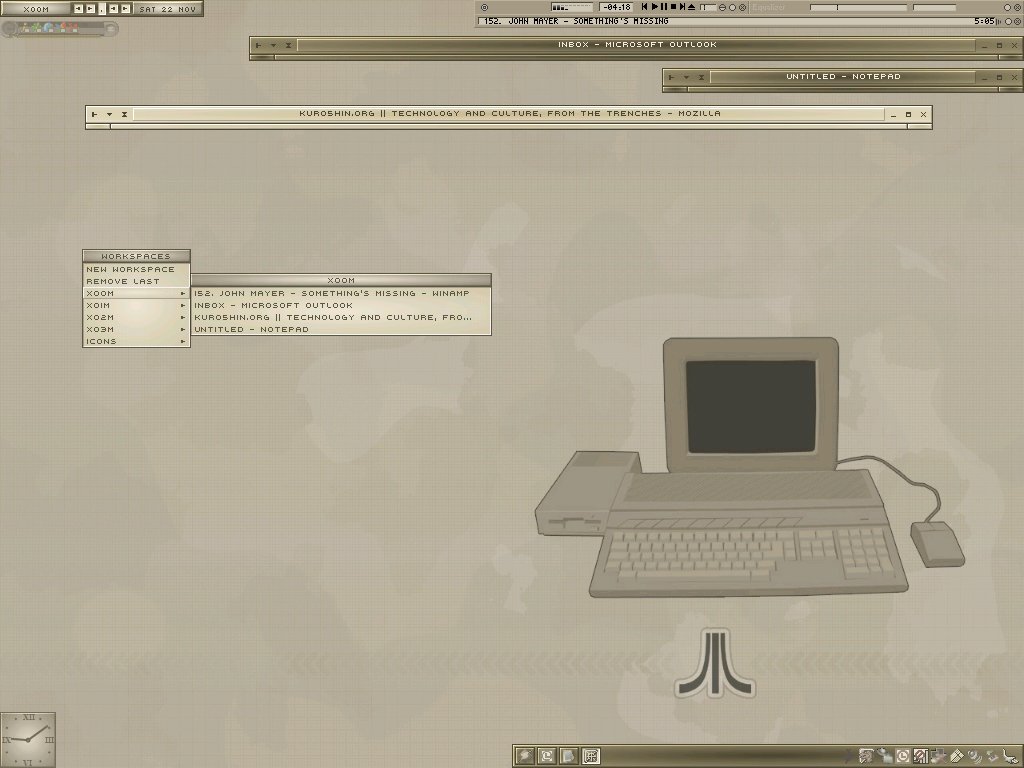The width and height of the screenshot is (1024, 768).
Task: Pause Winamp playback
Action: pyautogui.click(x=664, y=7)
